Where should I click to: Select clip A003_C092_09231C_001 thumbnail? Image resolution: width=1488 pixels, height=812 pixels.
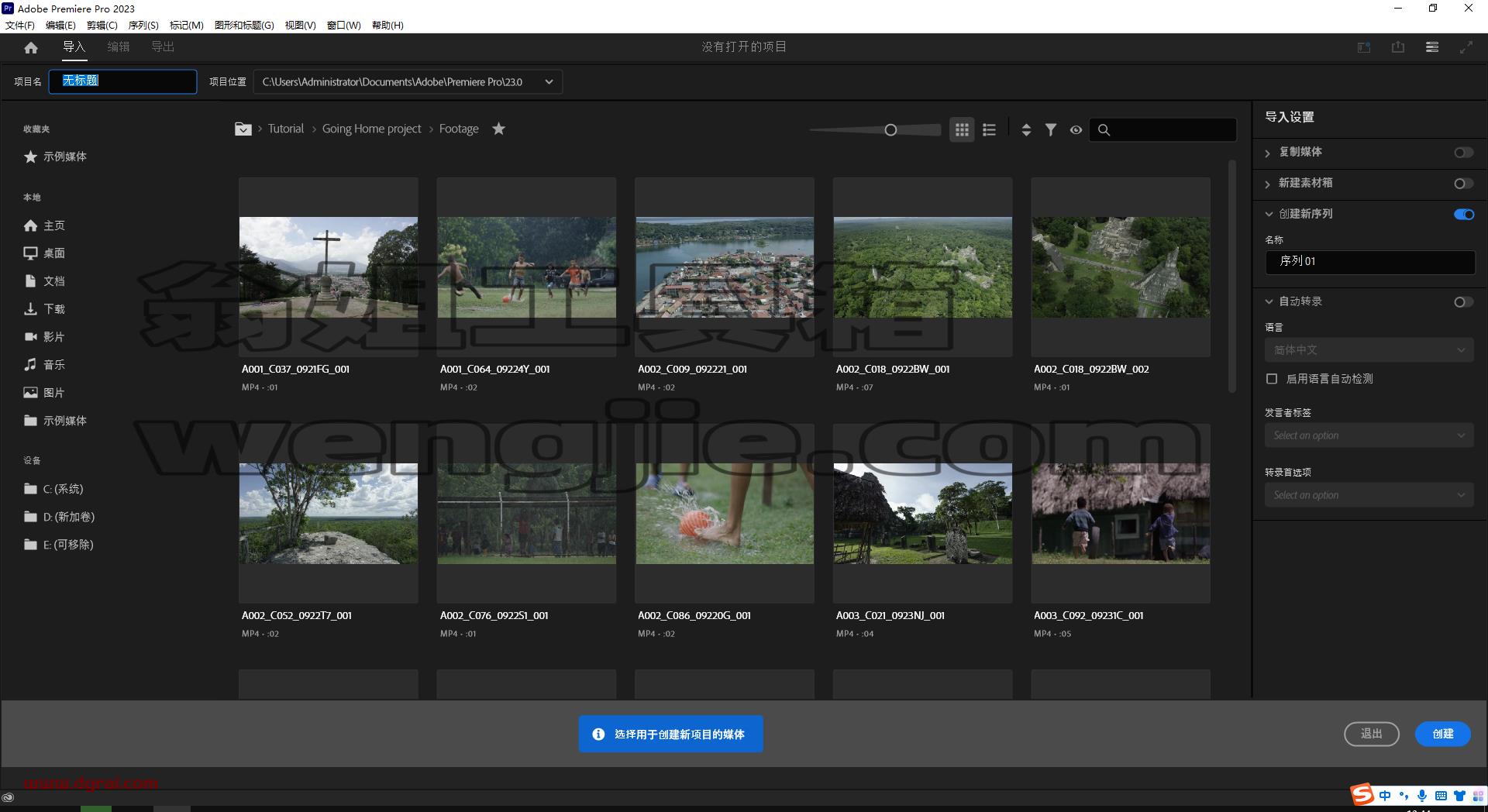1121,514
